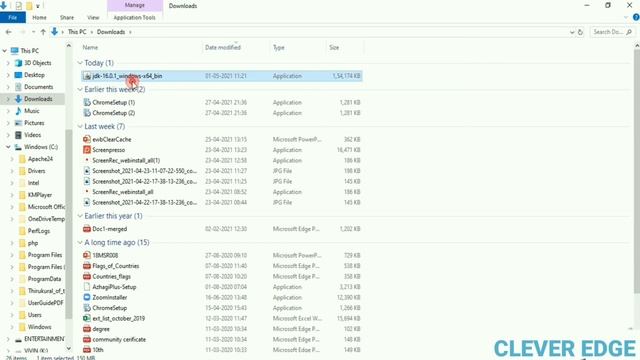The image size is (640, 360).
Task: Collapse the Last week (7) group
Action: pos(80,127)
